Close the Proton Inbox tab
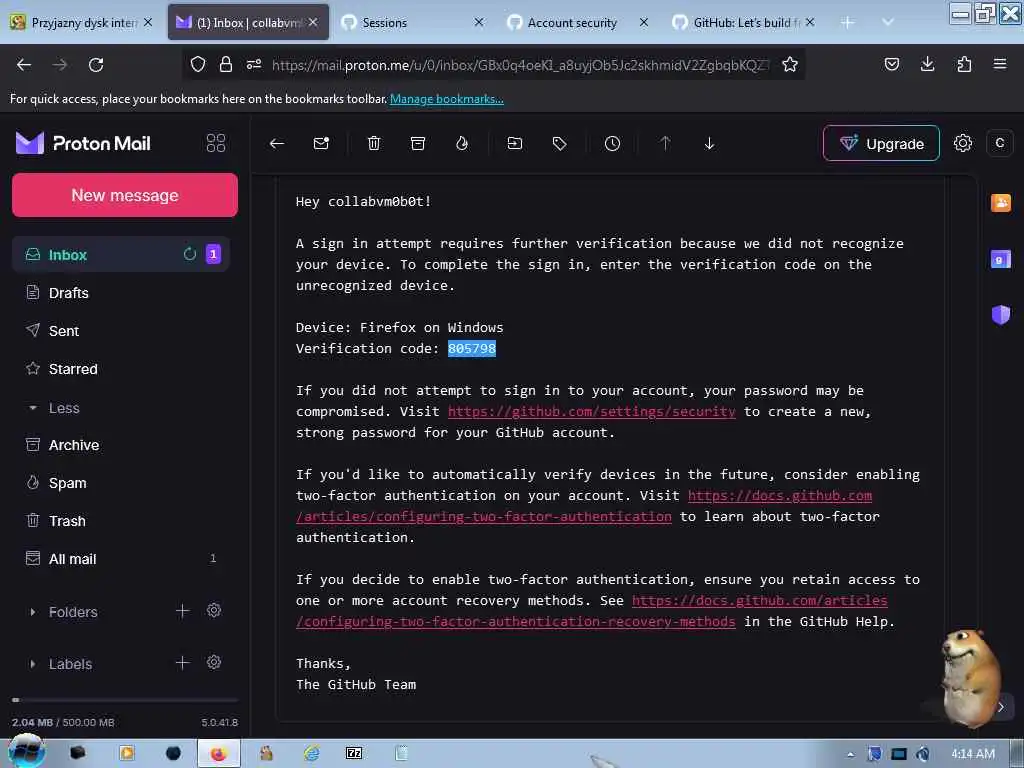 tap(313, 22)
